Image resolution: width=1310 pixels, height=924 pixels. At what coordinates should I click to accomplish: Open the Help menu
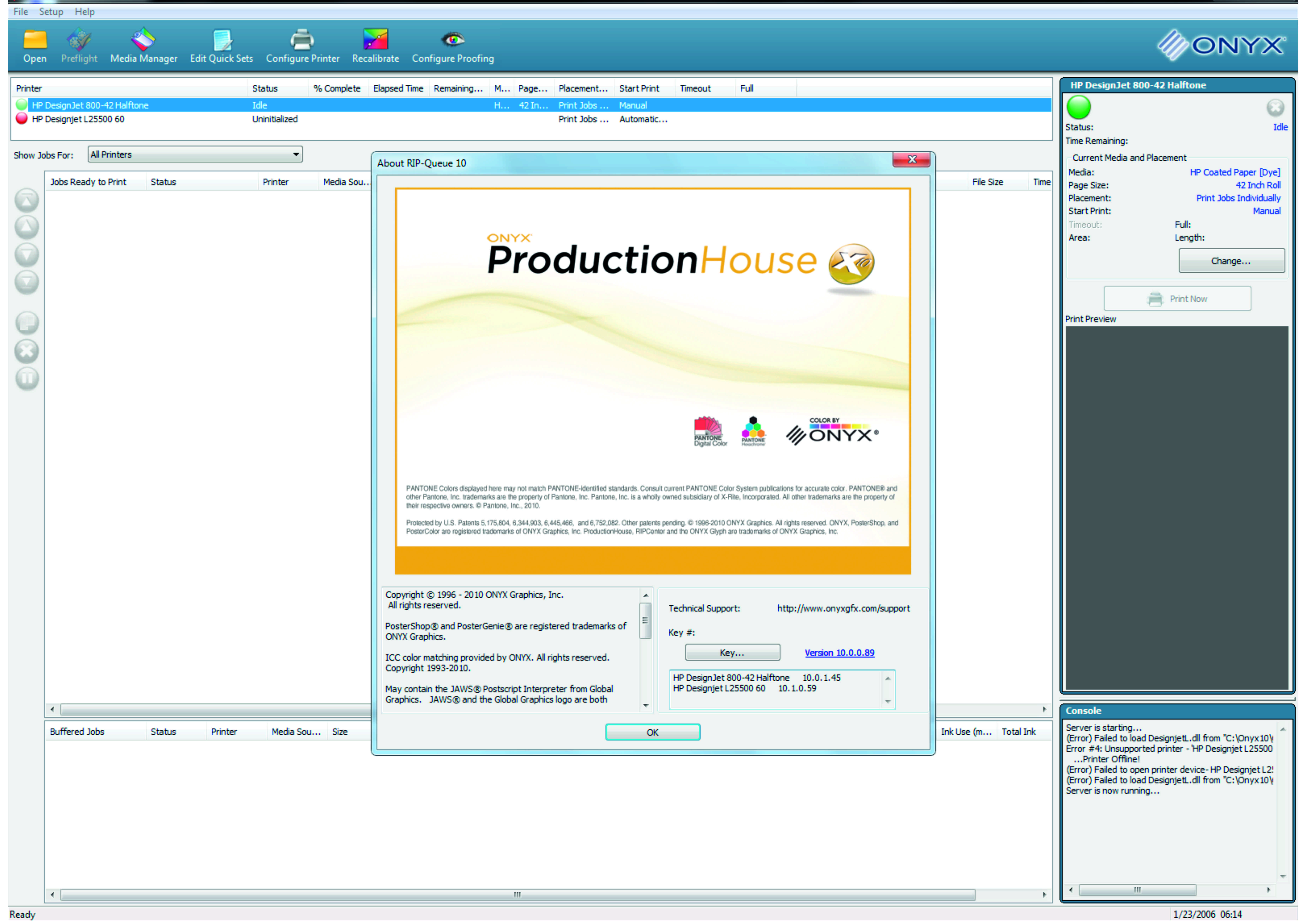coord(84,11)
